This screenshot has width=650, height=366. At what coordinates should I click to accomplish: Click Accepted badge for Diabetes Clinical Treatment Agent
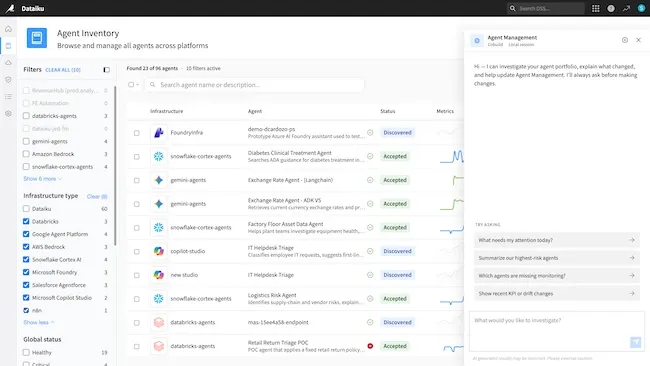[395, 156]
